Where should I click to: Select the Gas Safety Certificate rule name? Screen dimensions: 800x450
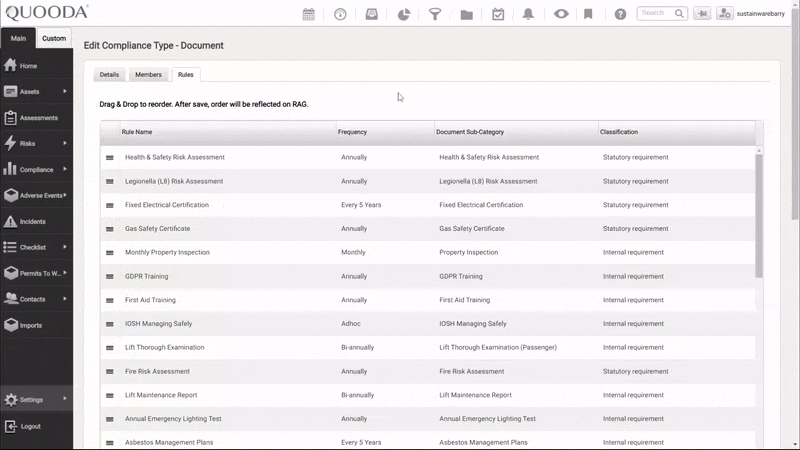pyautogui.click(x=157, y=229)
